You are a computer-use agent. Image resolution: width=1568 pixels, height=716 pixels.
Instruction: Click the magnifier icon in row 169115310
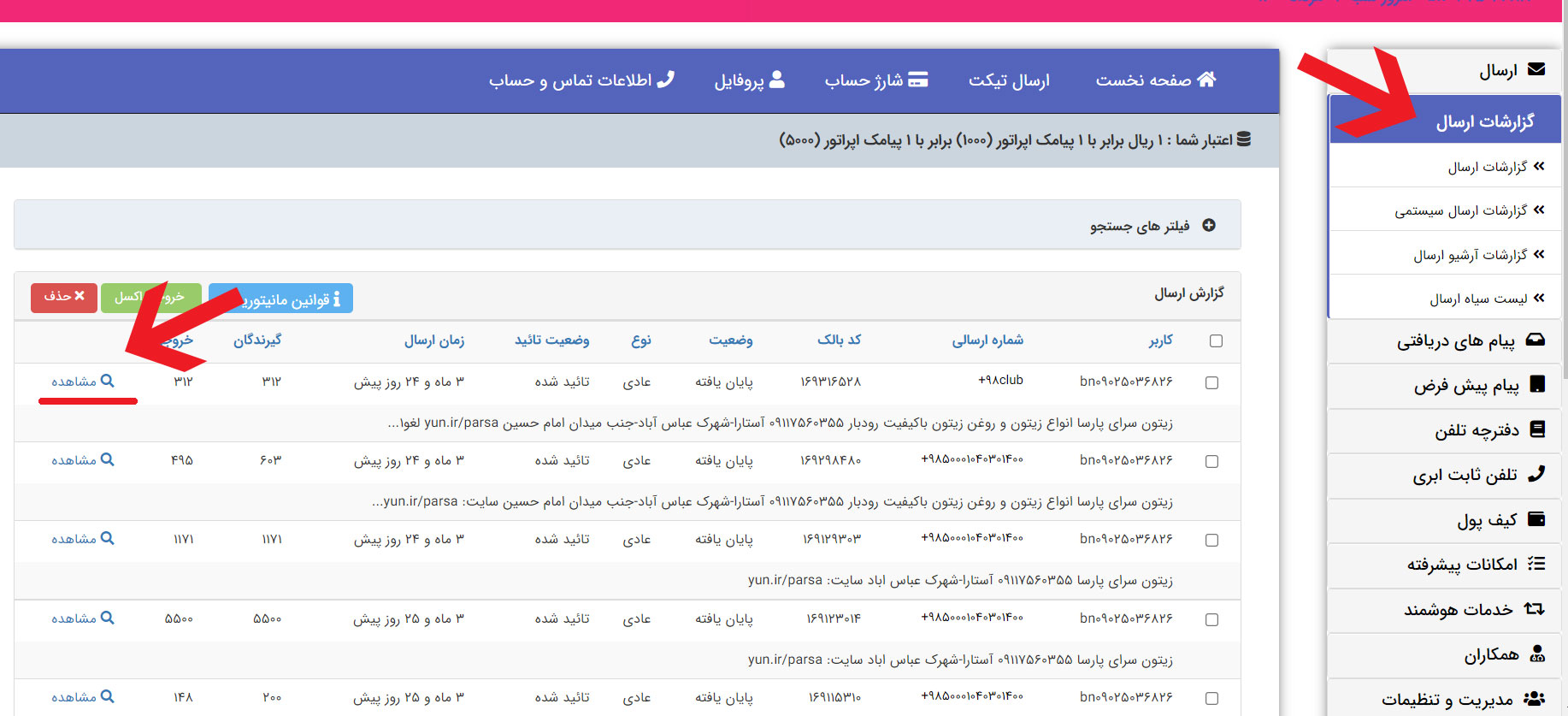[x=107, y=696]
